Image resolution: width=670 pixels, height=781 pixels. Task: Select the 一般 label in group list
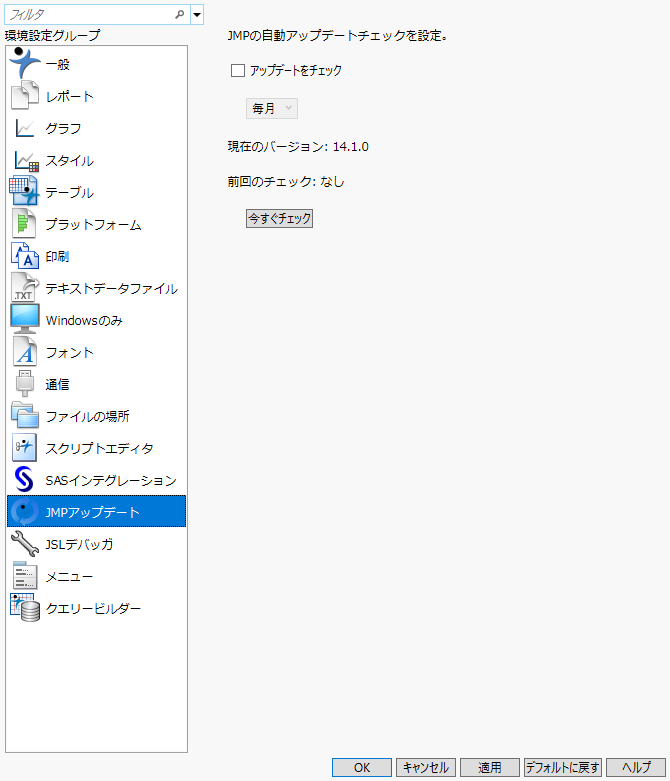pyautogui.click(x=57, y=64)
